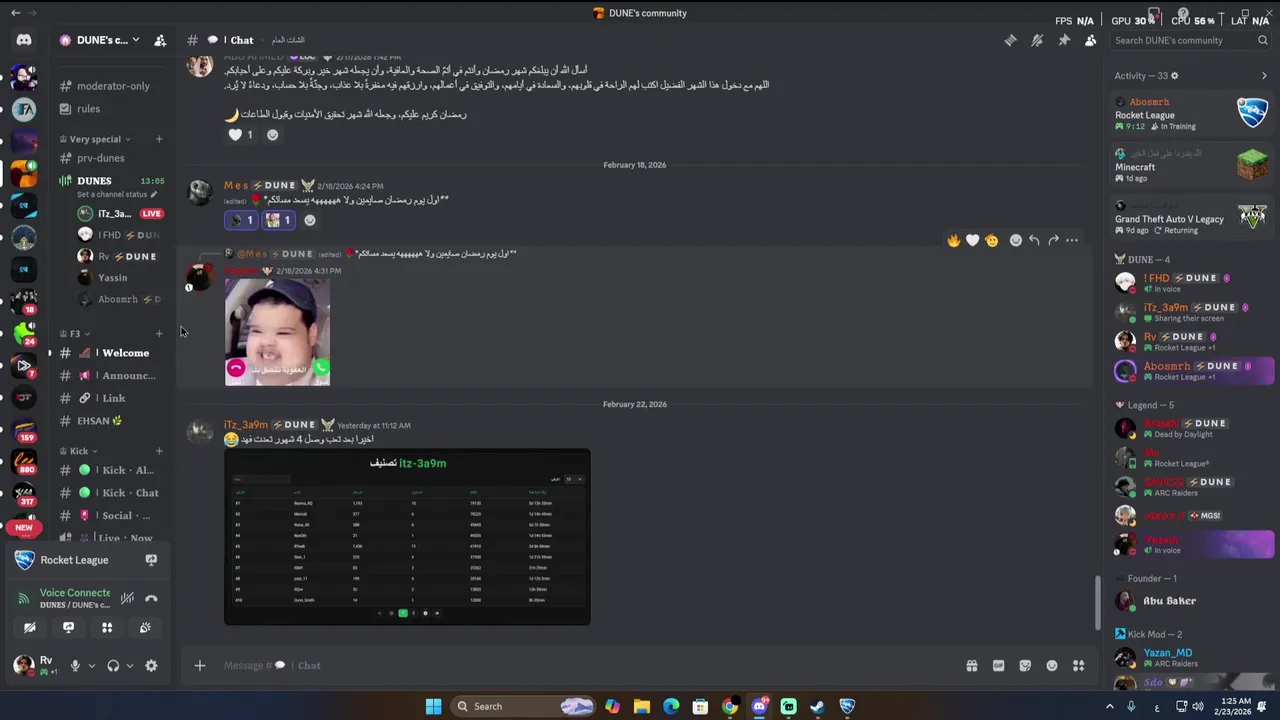This screenshot has width=1280, height=720.
Task: Add channel to Kick category
Action: [x=159, y=451]
